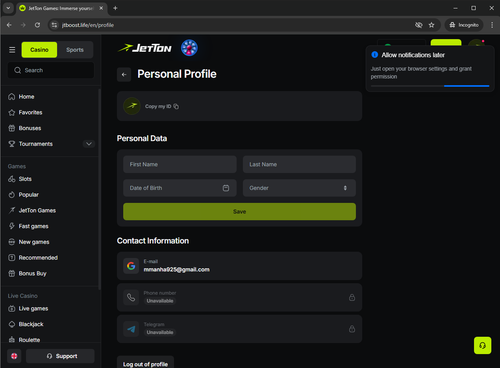Viewport: 500px width, 368px height.
Task: Open the tab search dropdown arrow
Action: point(8,8)
